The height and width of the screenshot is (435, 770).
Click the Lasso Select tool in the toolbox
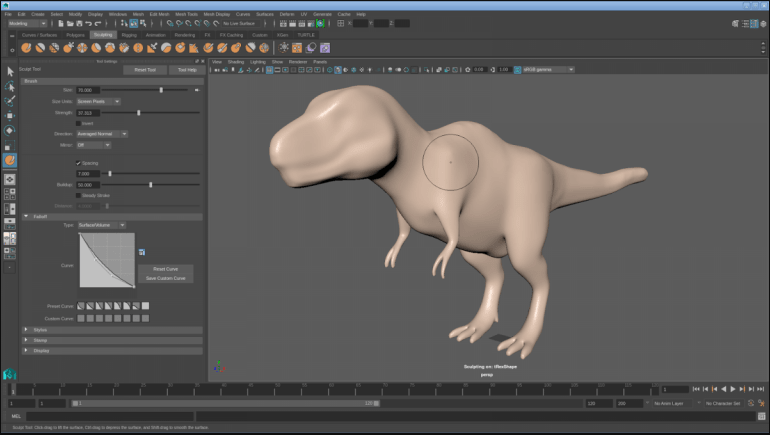[x=10, y=87]
